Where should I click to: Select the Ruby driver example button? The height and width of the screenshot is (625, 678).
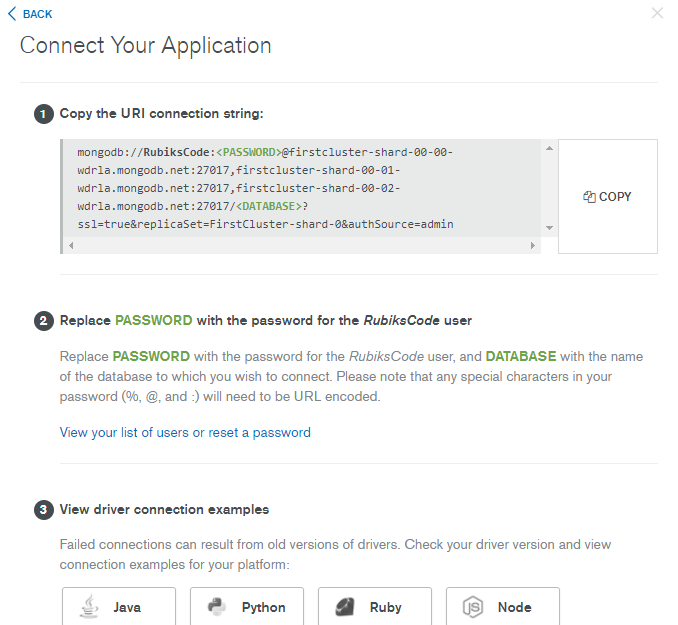tap(375, 606)
